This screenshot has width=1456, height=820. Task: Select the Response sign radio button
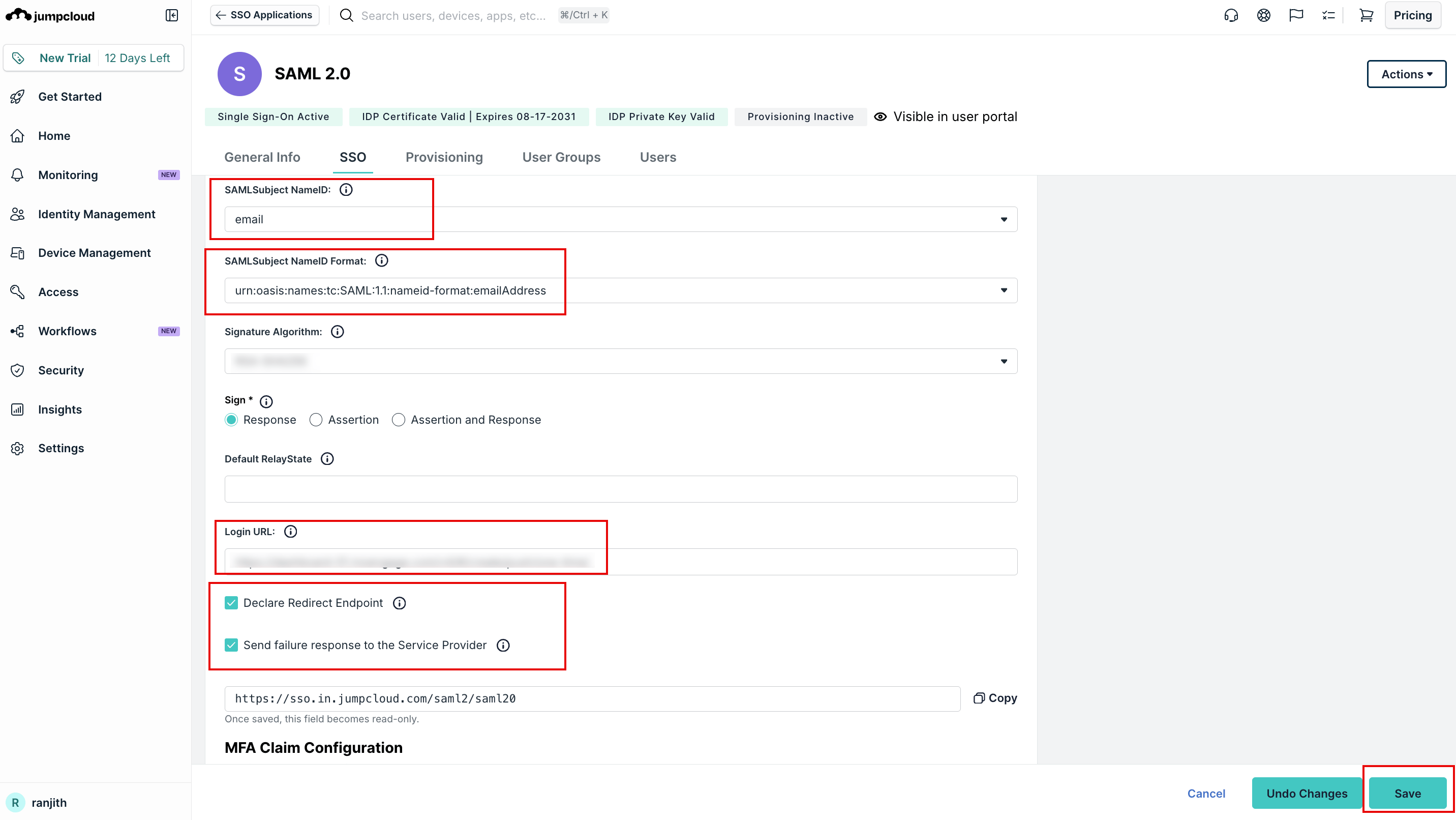(231, 420)
